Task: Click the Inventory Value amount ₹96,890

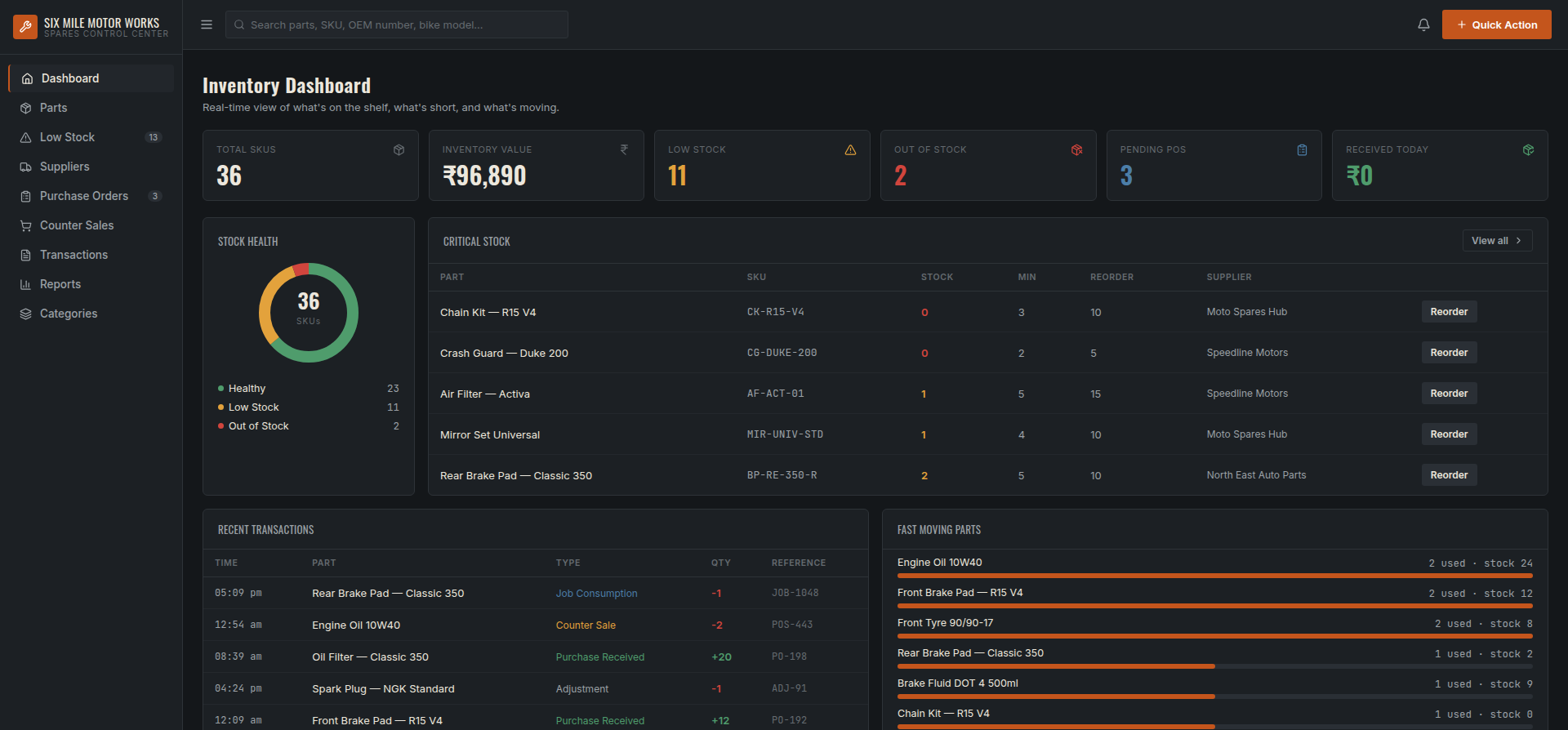Action: tap(484, 176)
